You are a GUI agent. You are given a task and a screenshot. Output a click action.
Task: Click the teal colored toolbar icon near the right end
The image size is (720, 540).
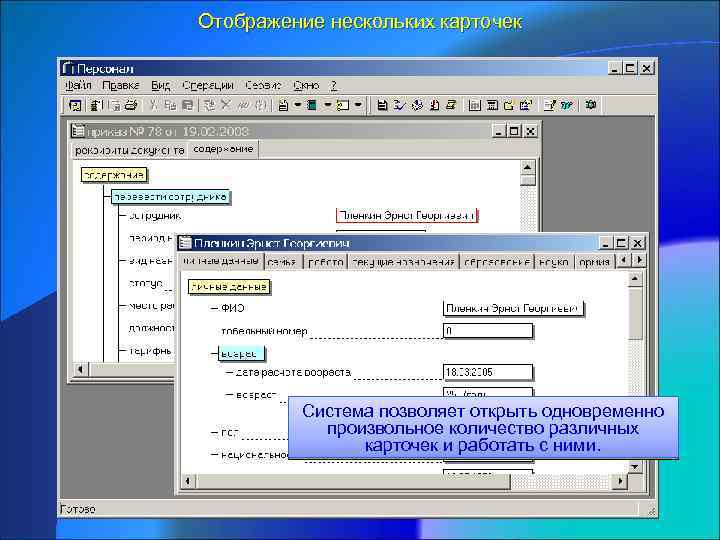tap(568, 105)
